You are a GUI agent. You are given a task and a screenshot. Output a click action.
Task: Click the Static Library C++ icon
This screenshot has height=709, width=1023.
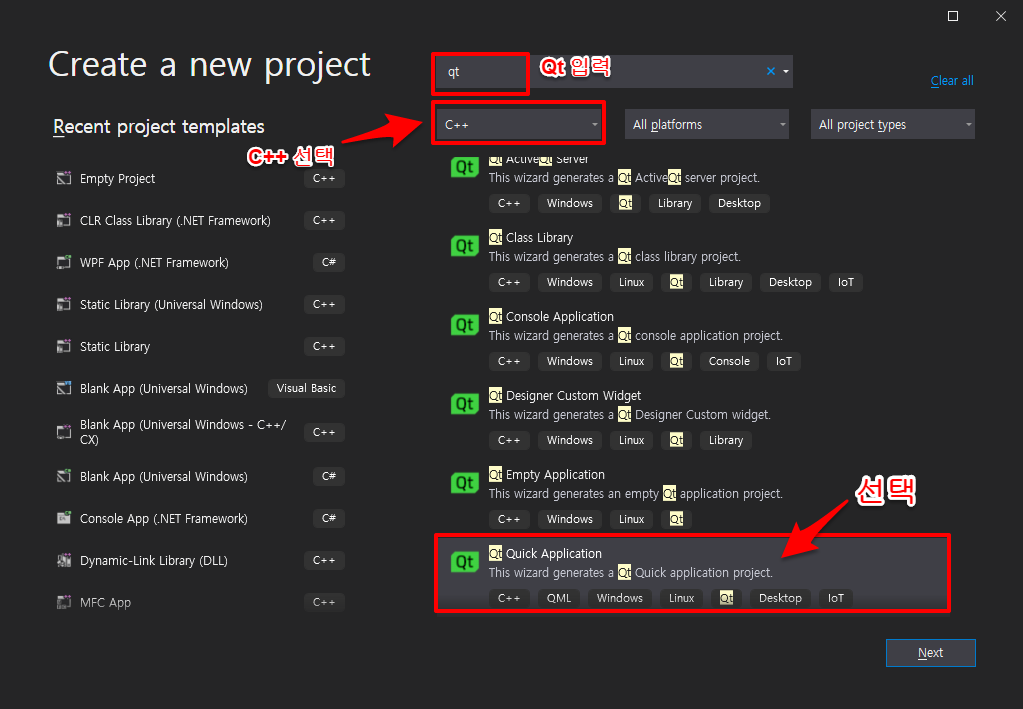point(64,346)
